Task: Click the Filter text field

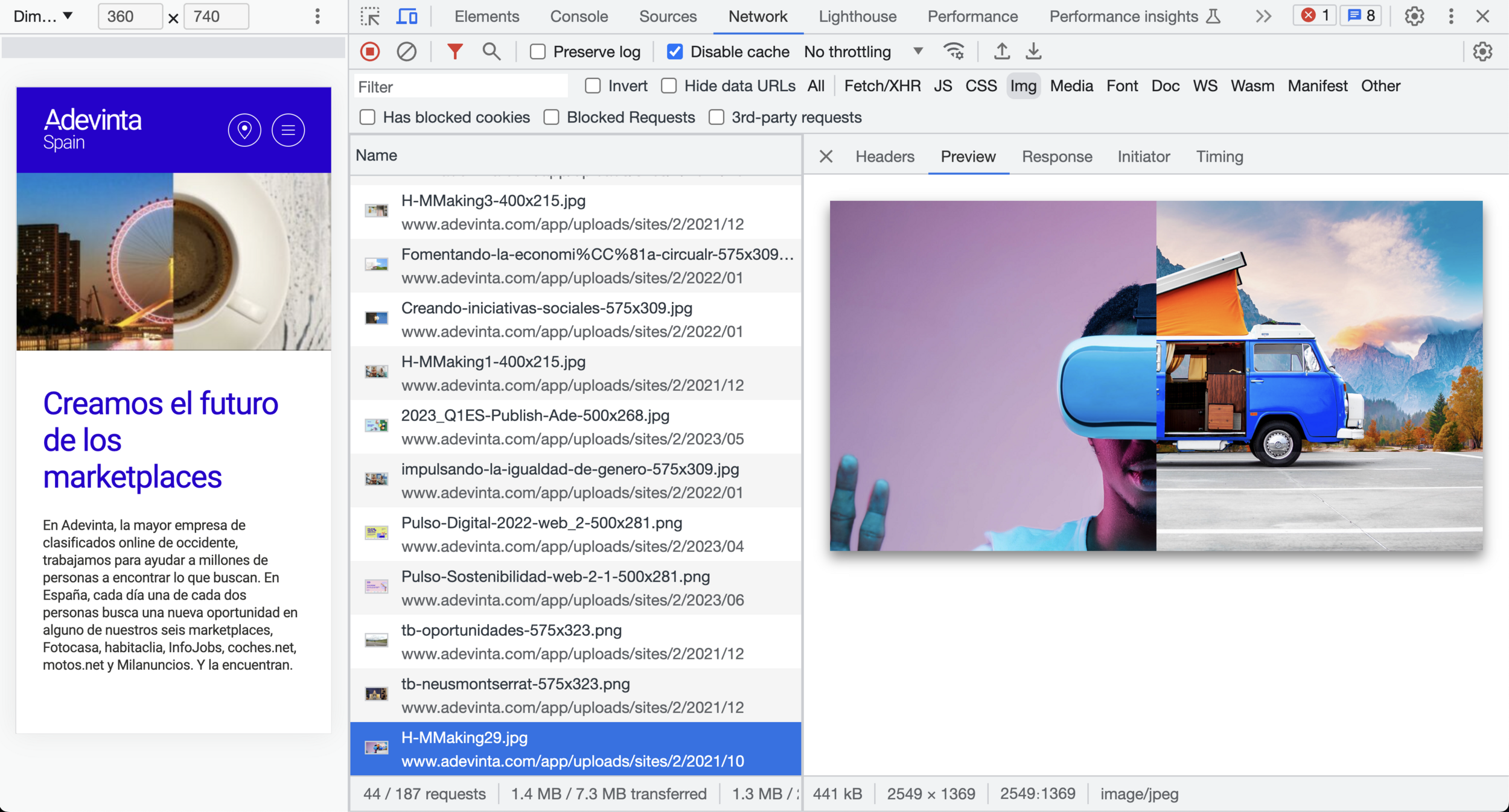Action: coord(461,87)
